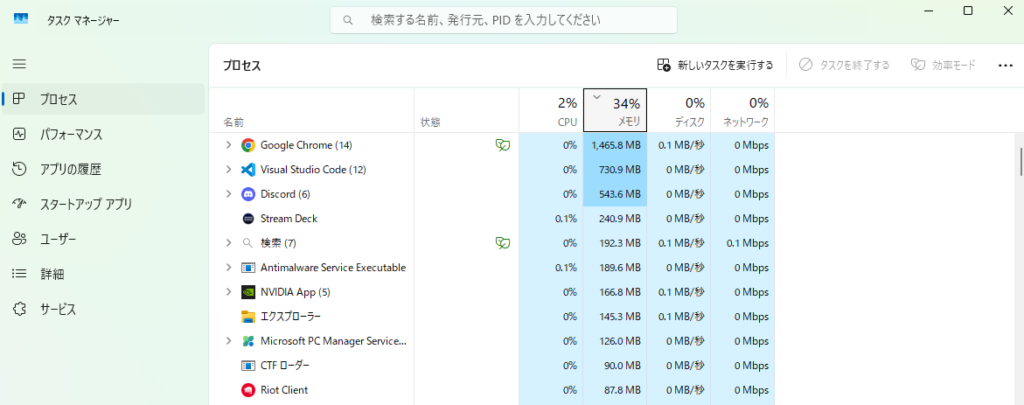Go to the サービス page

(x=58, y=309)
